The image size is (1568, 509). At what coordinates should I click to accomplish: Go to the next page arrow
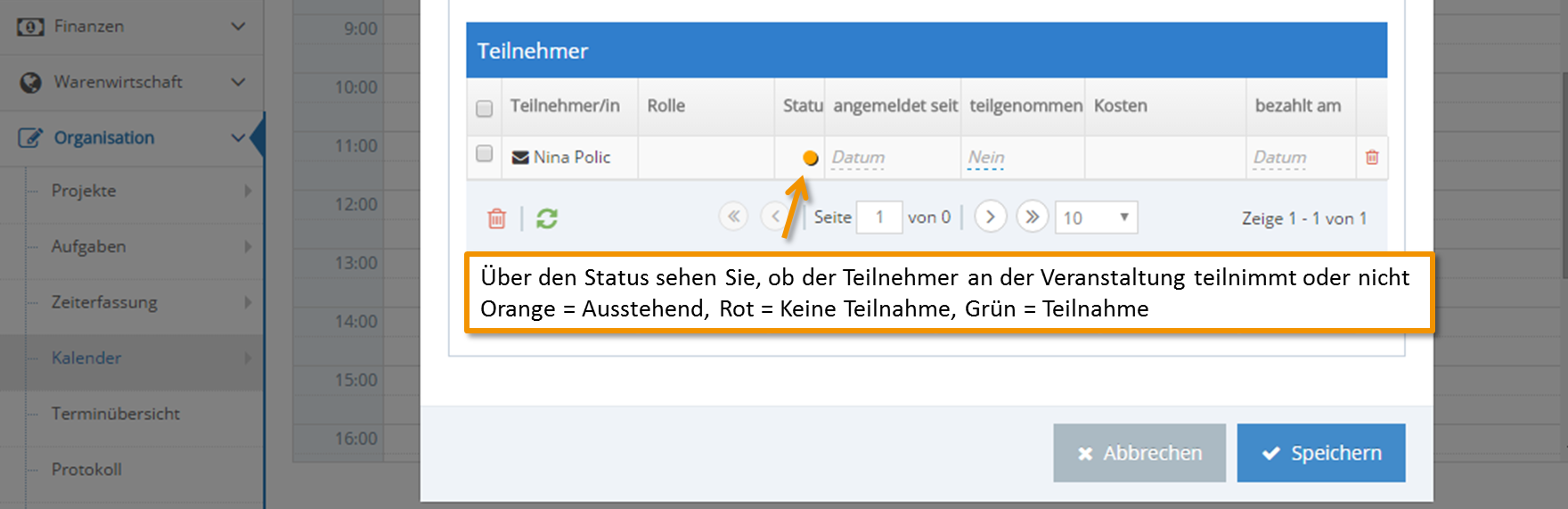click(x=991, y=217)
